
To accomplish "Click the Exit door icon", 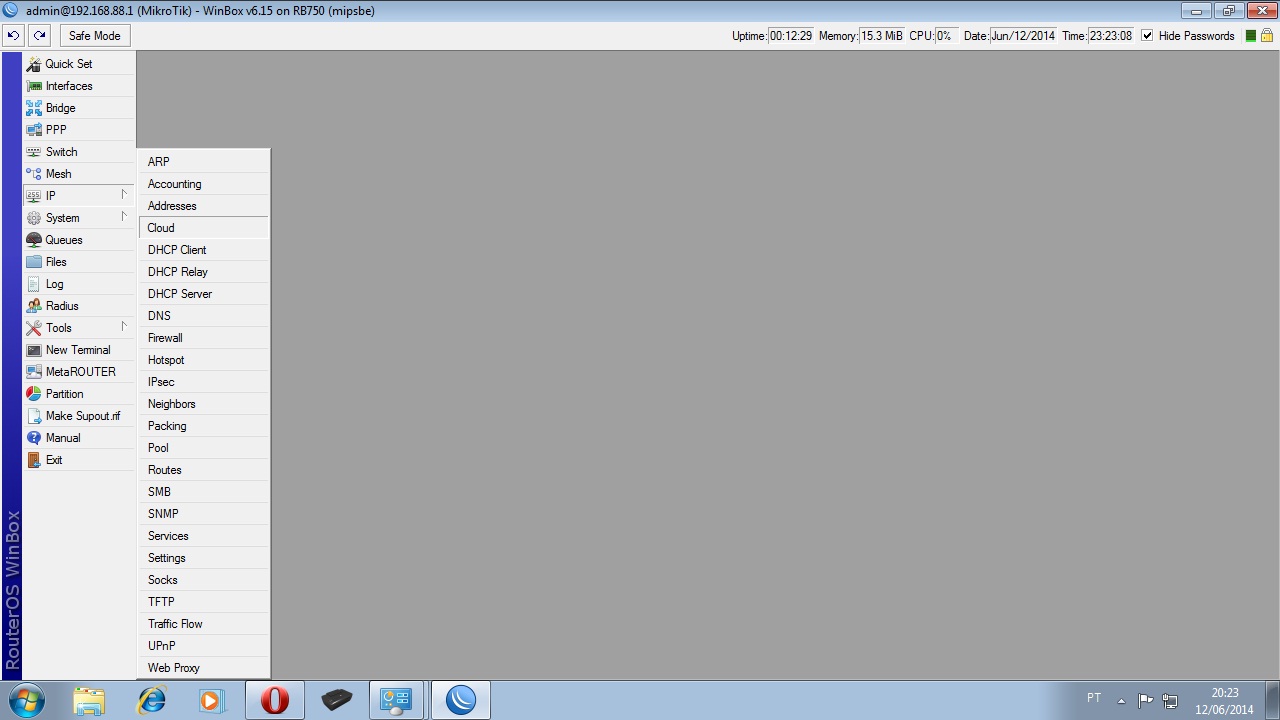I will point(34,460).
